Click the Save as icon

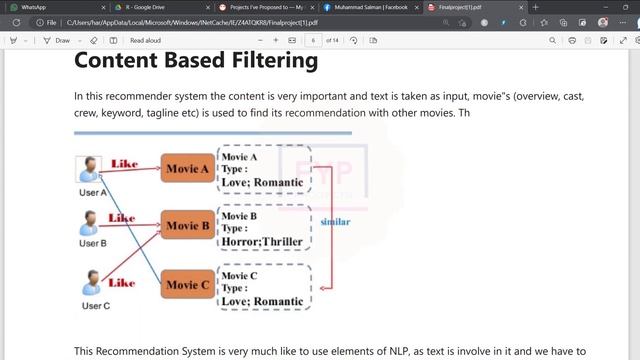coord(604,40)
